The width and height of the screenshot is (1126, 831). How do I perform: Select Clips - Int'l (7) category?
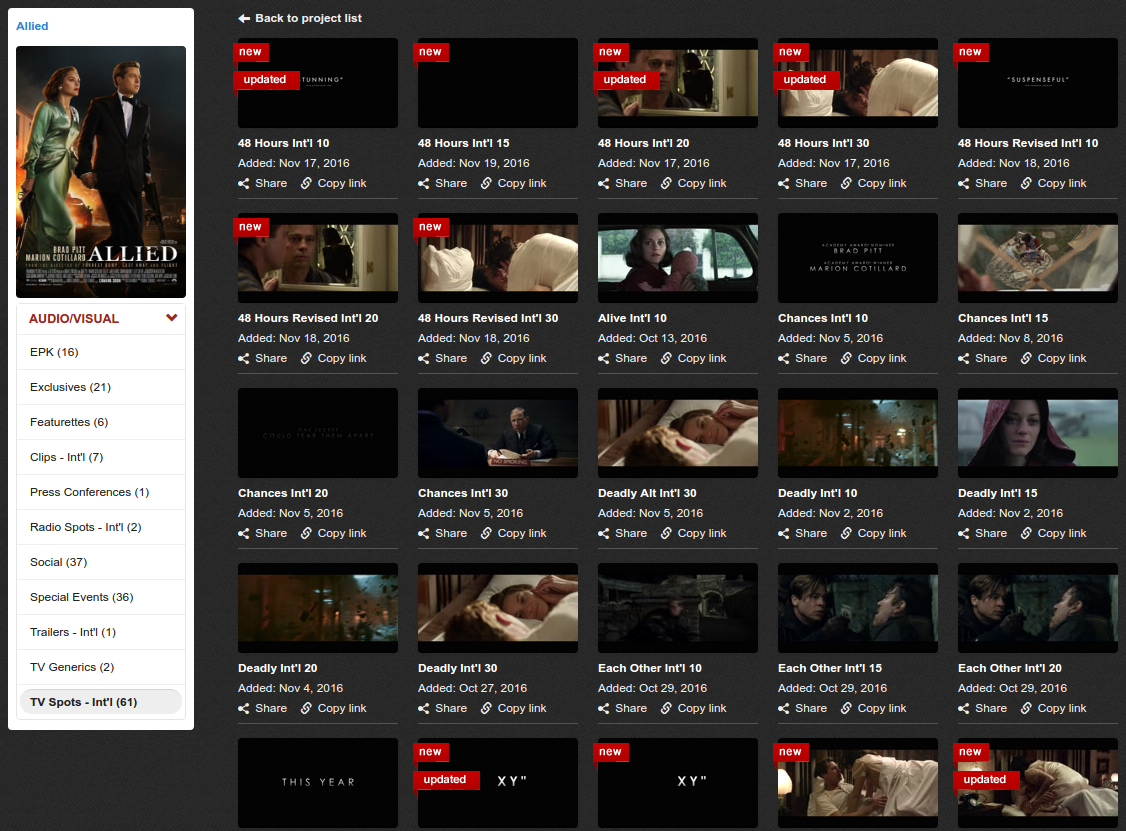(101, 458)
